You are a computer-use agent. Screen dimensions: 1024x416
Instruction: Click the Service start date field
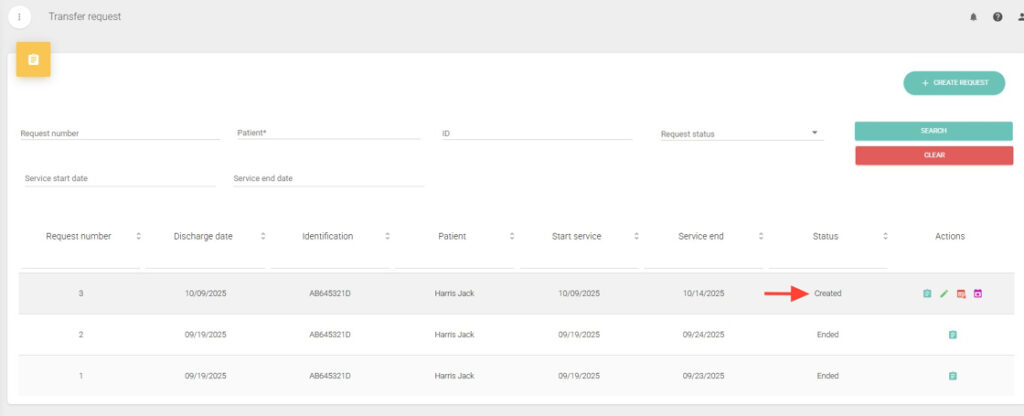(x=119, y=179)
